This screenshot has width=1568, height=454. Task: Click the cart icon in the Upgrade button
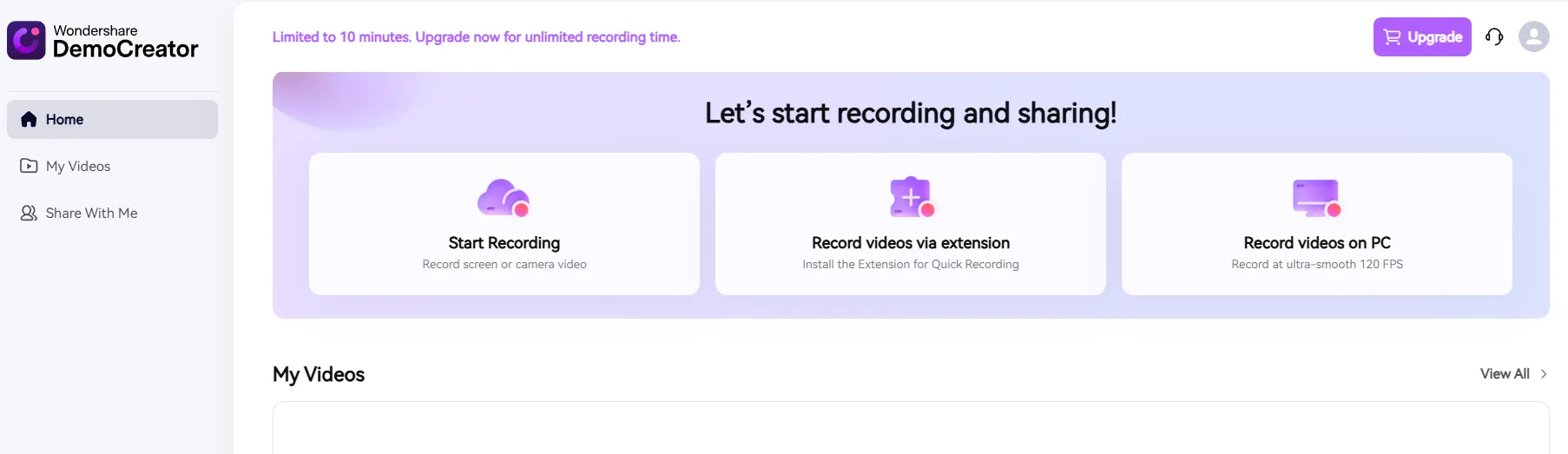pos(1392,36)
